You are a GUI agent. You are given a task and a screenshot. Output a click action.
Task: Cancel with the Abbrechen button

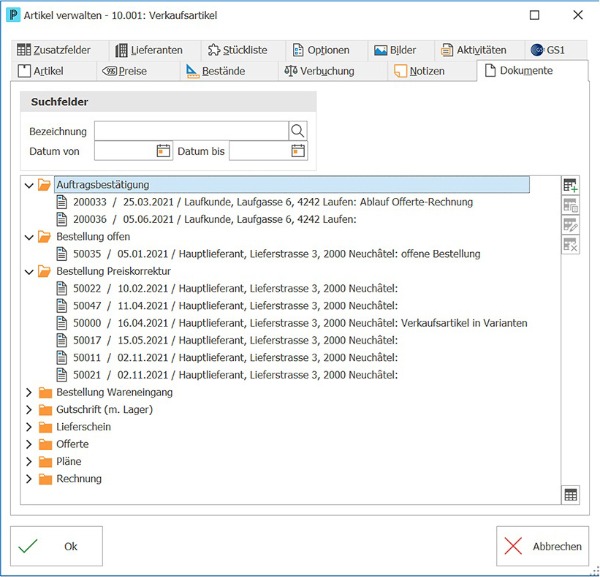coord(542,546)
